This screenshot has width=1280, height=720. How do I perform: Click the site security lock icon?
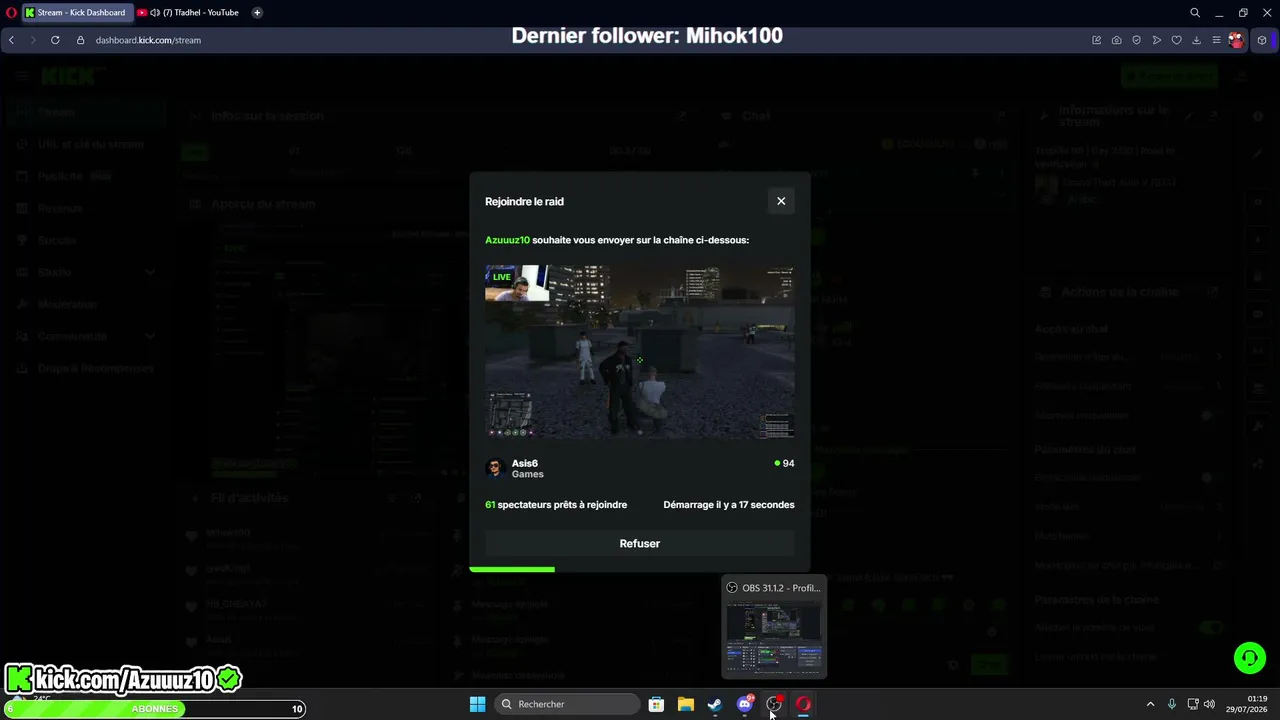point(81,40)
